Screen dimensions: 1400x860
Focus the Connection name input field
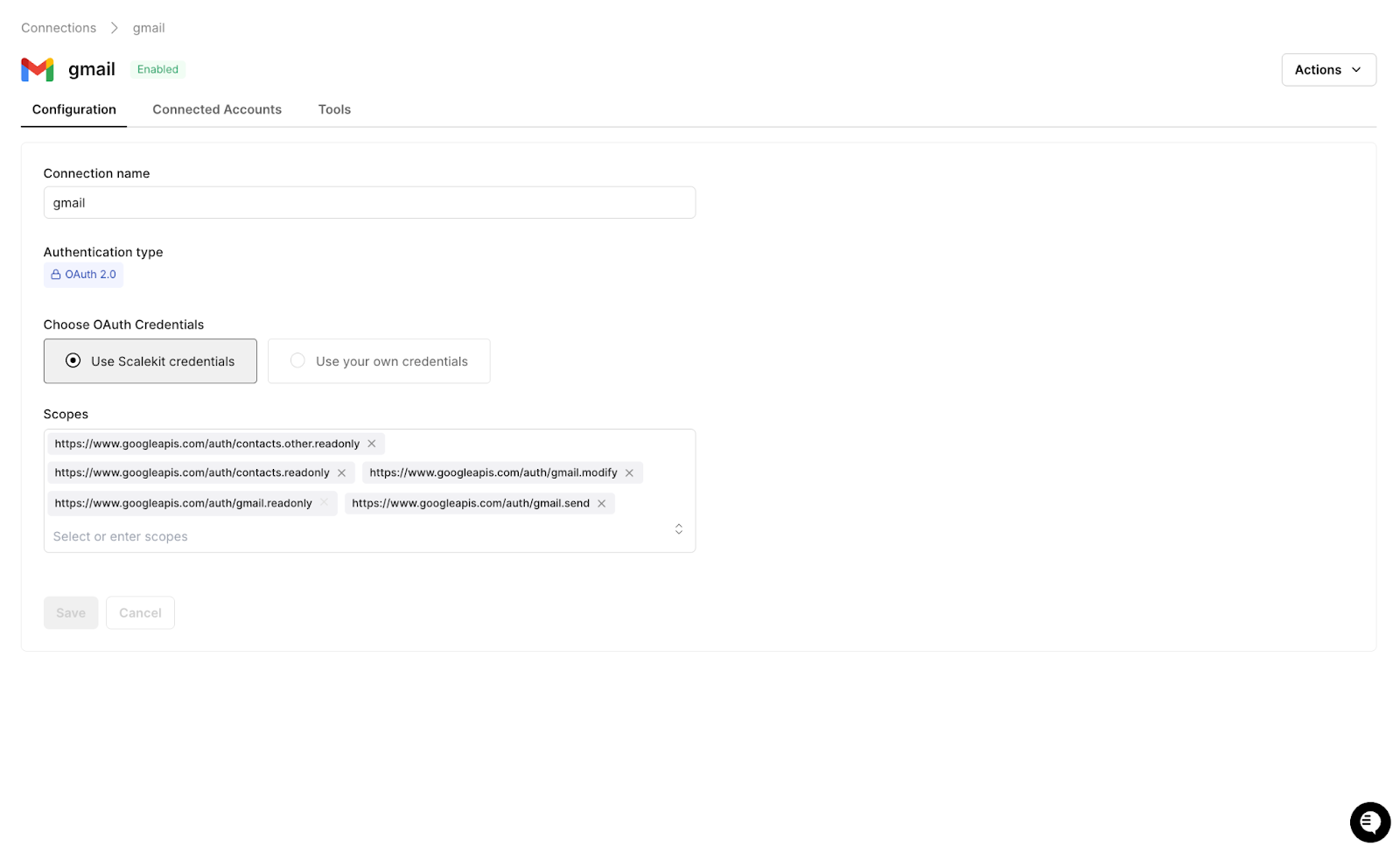(369, 202)
